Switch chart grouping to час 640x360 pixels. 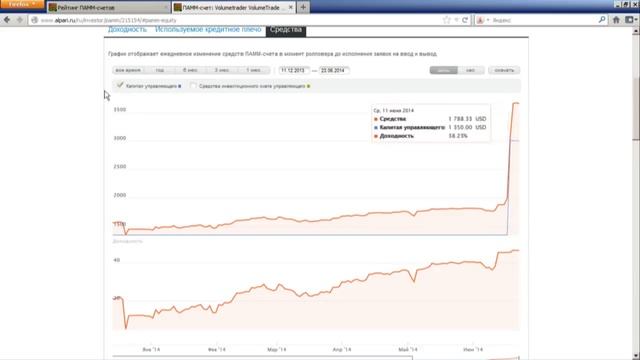(471, 70)
